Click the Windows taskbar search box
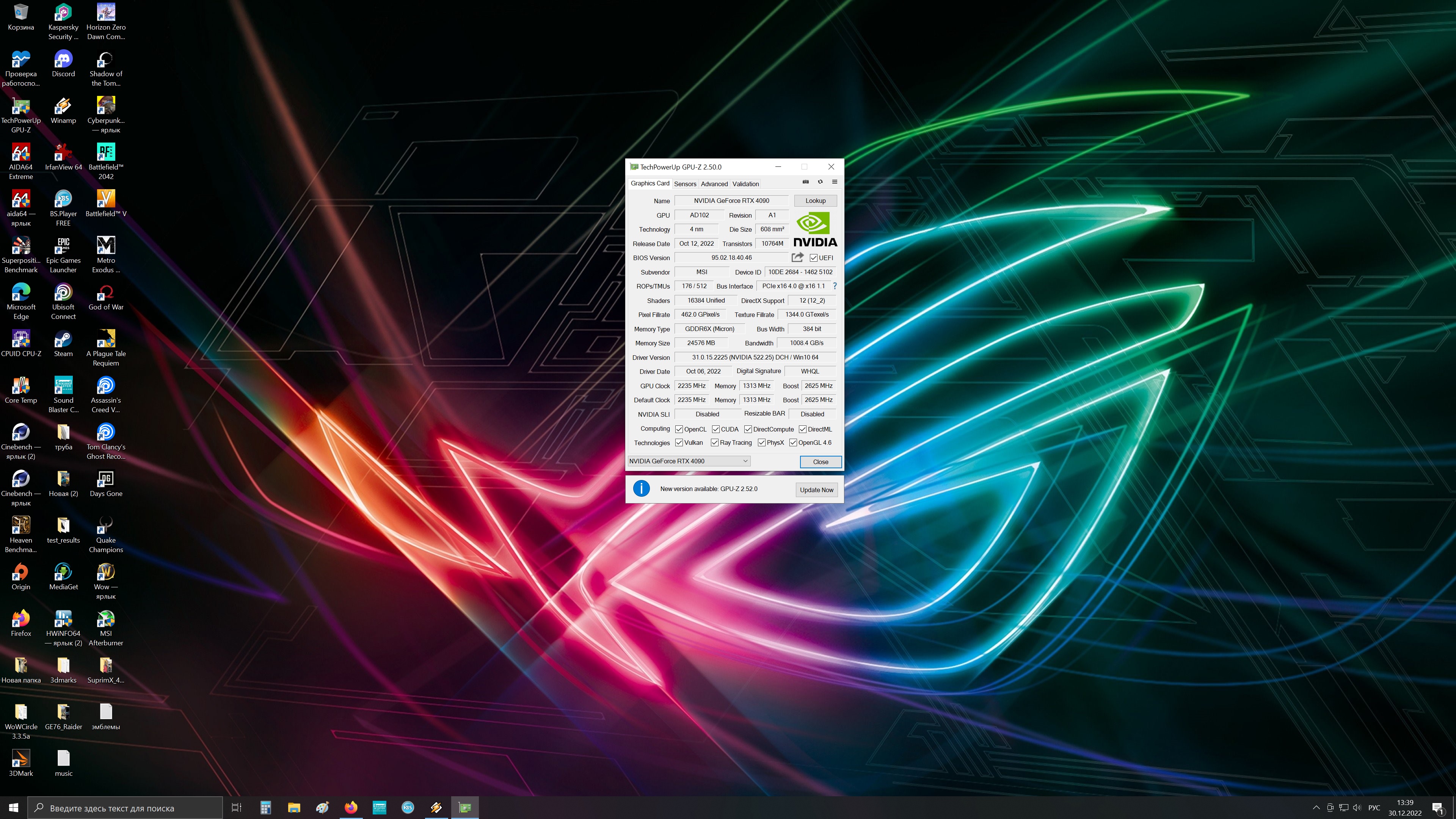The width and height of the screenshot is (1456, 819). (x=126, y=808)
